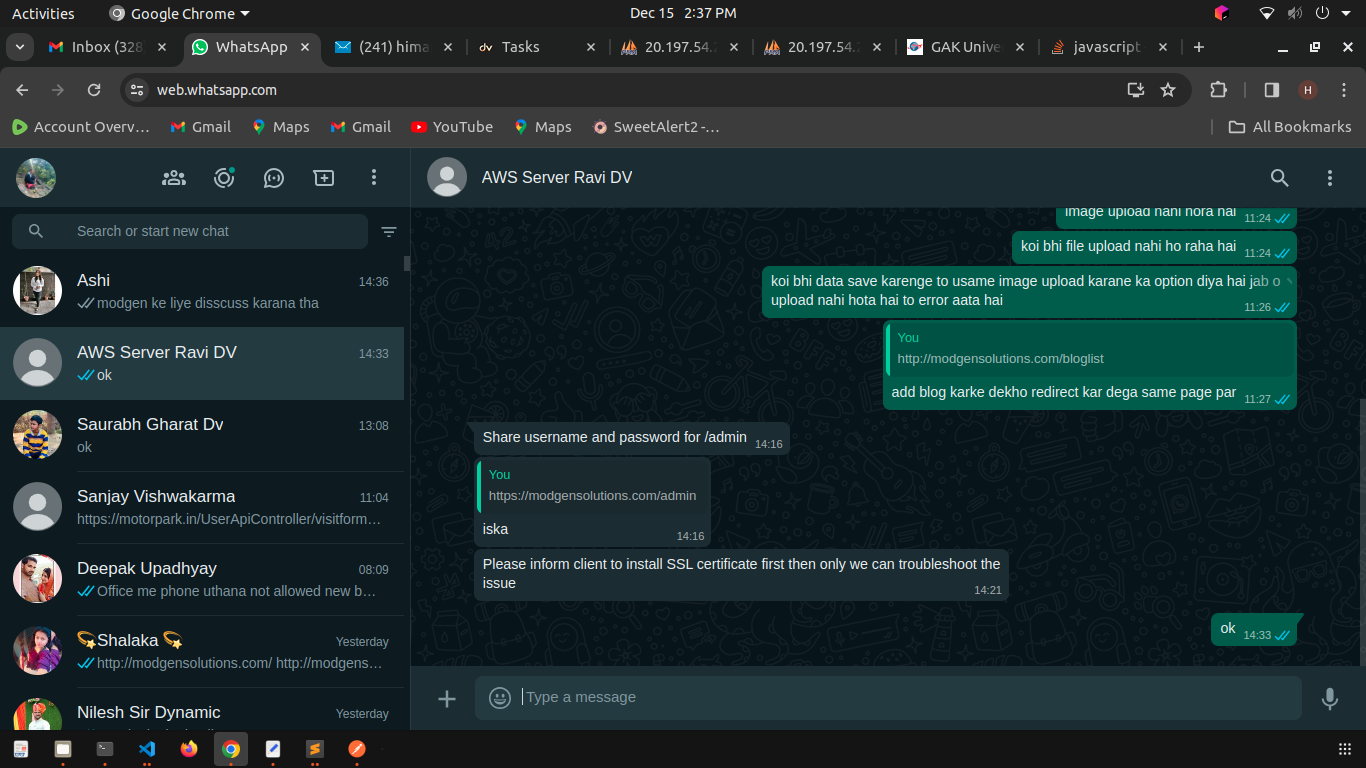Open Shalaka chat

pyautogui.click(x=202, y=652)
